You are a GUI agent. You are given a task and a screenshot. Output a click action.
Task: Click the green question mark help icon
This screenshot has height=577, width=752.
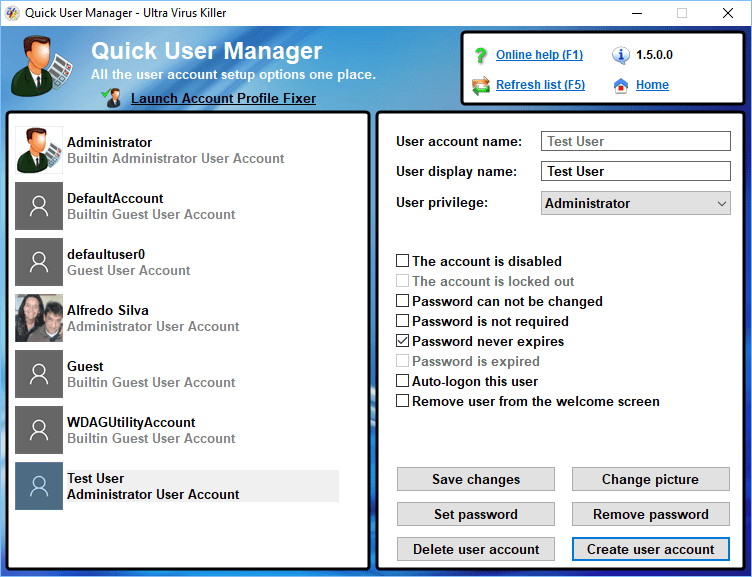click(x=481, y=55)
